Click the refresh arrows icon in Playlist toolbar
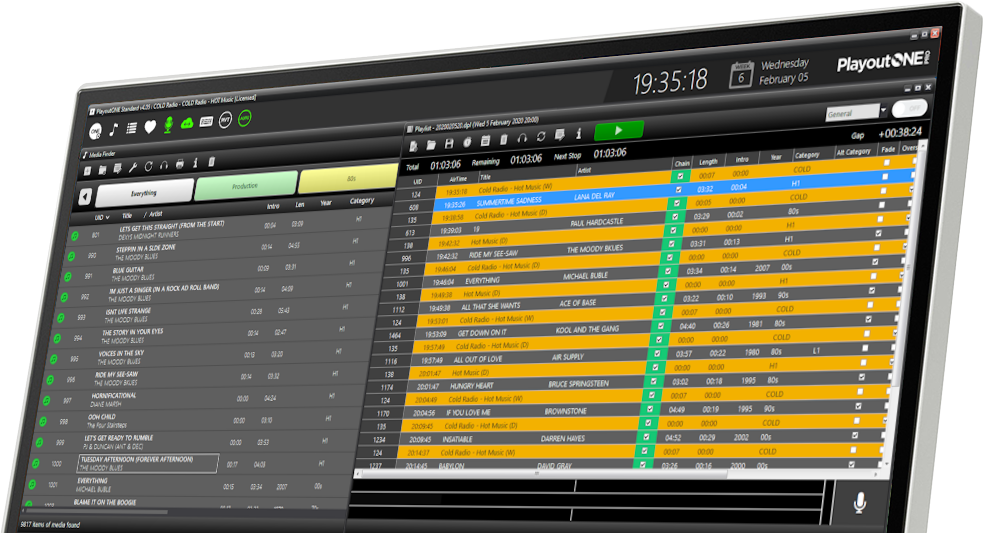The height and width of the screenshot is (533, 983). (541, 137)
